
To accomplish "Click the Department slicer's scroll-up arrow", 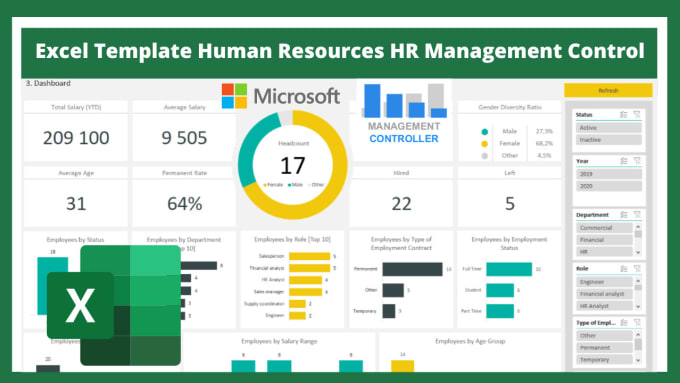I will [x=638, y=226].
